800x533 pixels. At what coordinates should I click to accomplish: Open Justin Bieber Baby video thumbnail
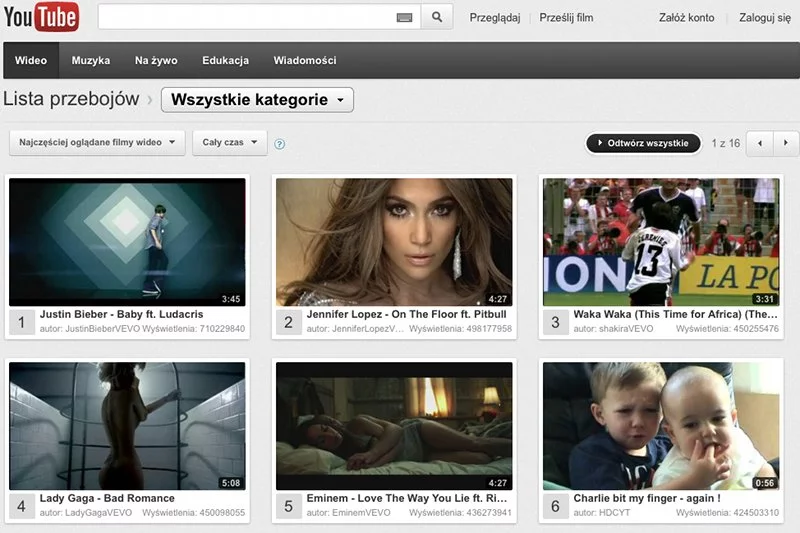click(127, 242)
